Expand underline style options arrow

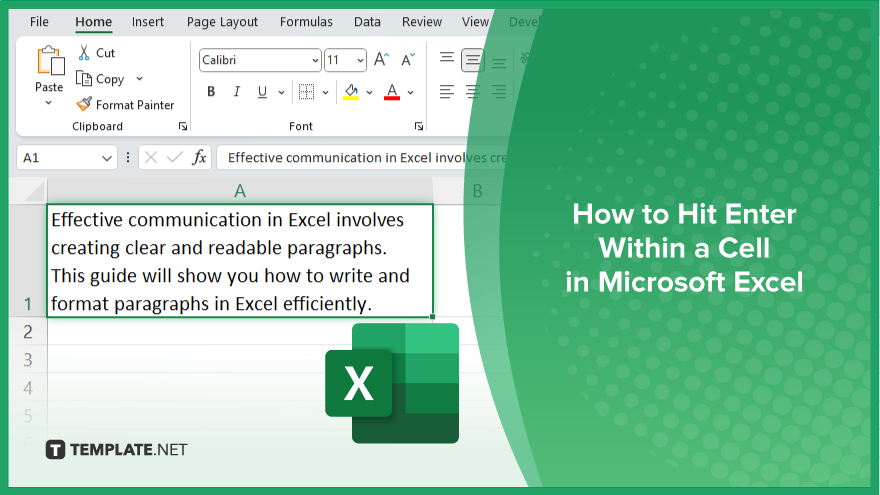click(281, 93)
